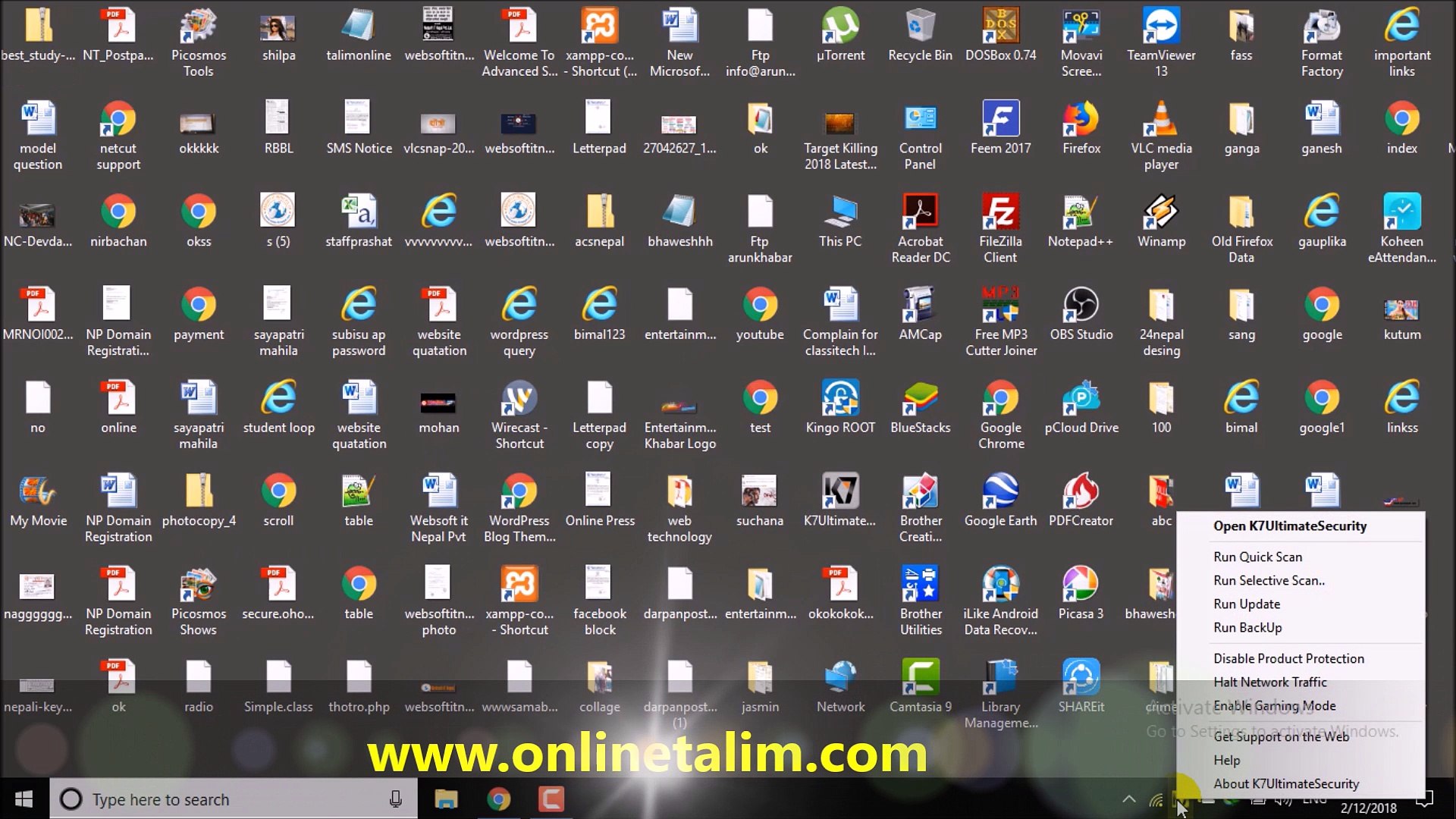Image resolution: width=1456 pixels, height=819 pixels.
Task: Click the TeamViewer 13 shortcut
Action: (x=1160, y=28)
